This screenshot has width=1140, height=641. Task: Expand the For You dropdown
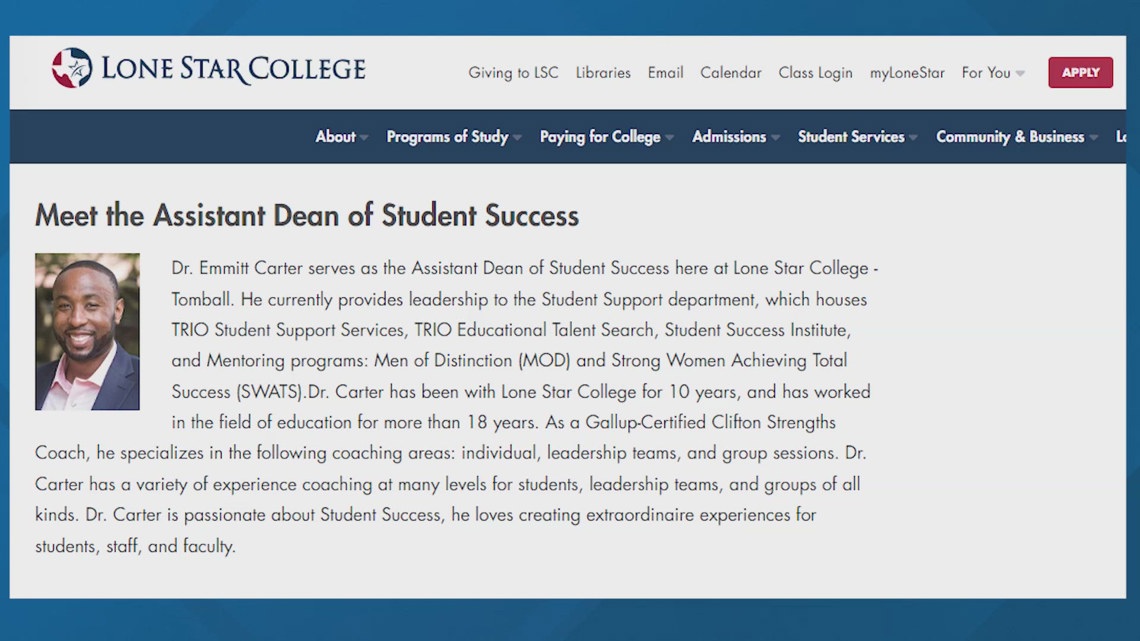992,73
